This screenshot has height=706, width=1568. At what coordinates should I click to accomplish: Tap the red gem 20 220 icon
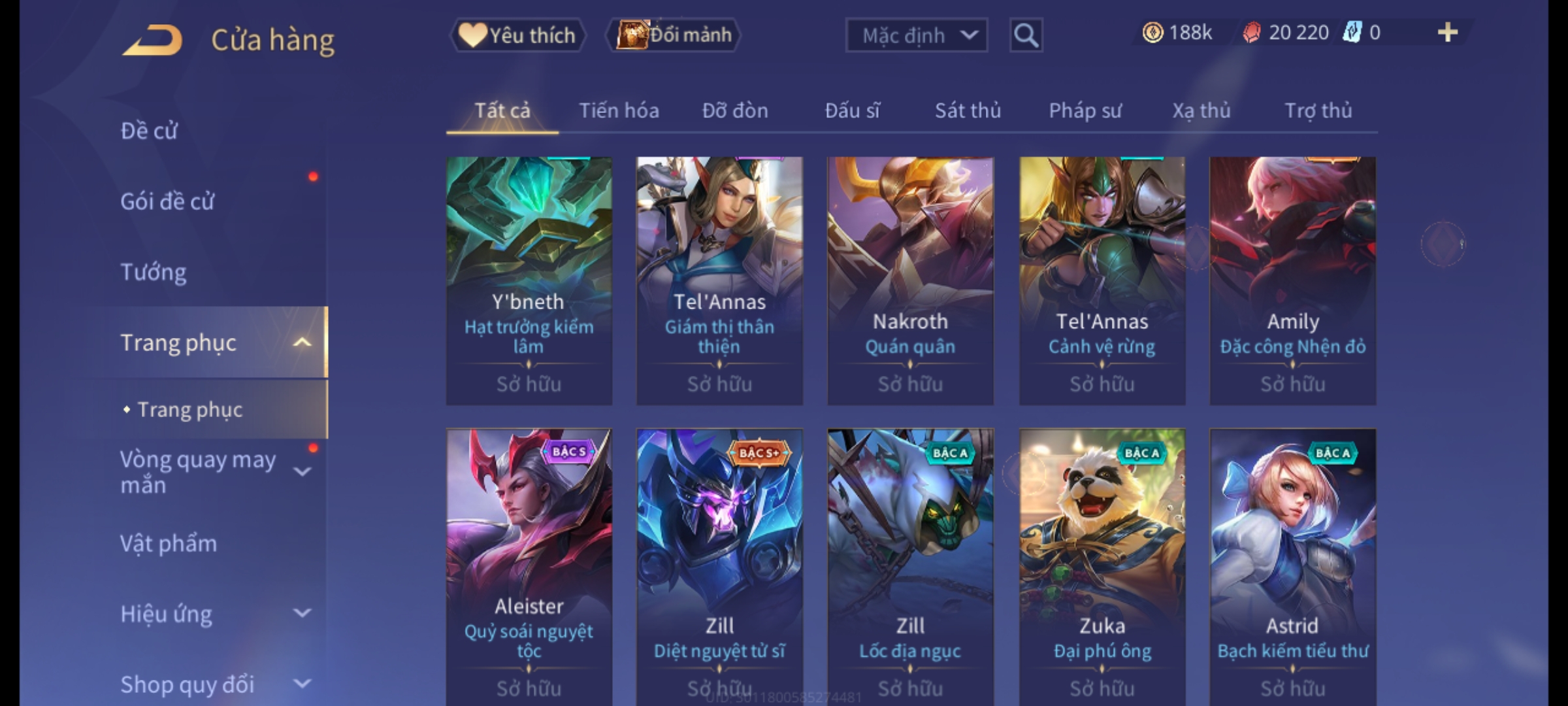pyautogui.click(x=1251, y=33)
